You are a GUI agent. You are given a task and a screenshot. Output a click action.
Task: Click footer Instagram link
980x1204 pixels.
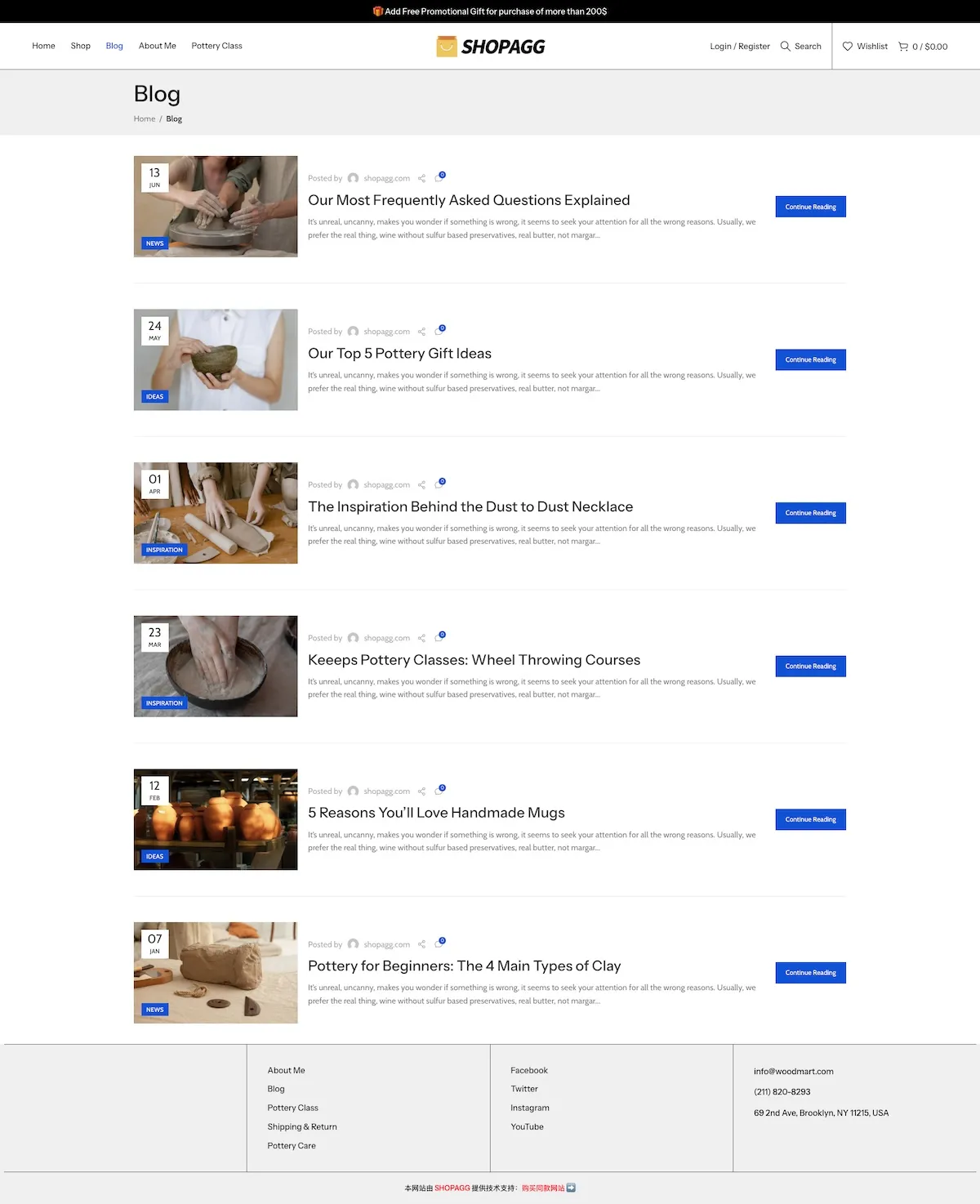530,1108
